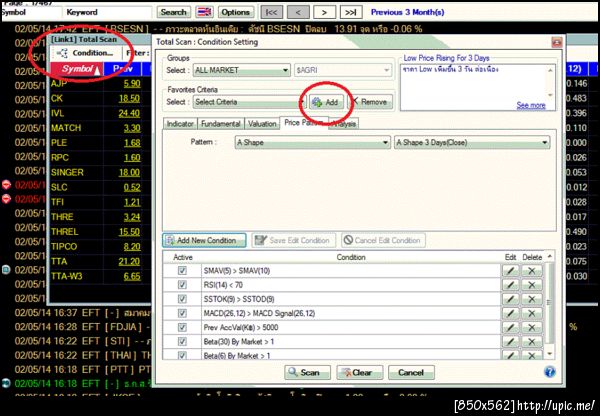The image size is (600, 416).
Task: Uncheck Prev AccVal > 5000 active box
Action: pos(182,327)
